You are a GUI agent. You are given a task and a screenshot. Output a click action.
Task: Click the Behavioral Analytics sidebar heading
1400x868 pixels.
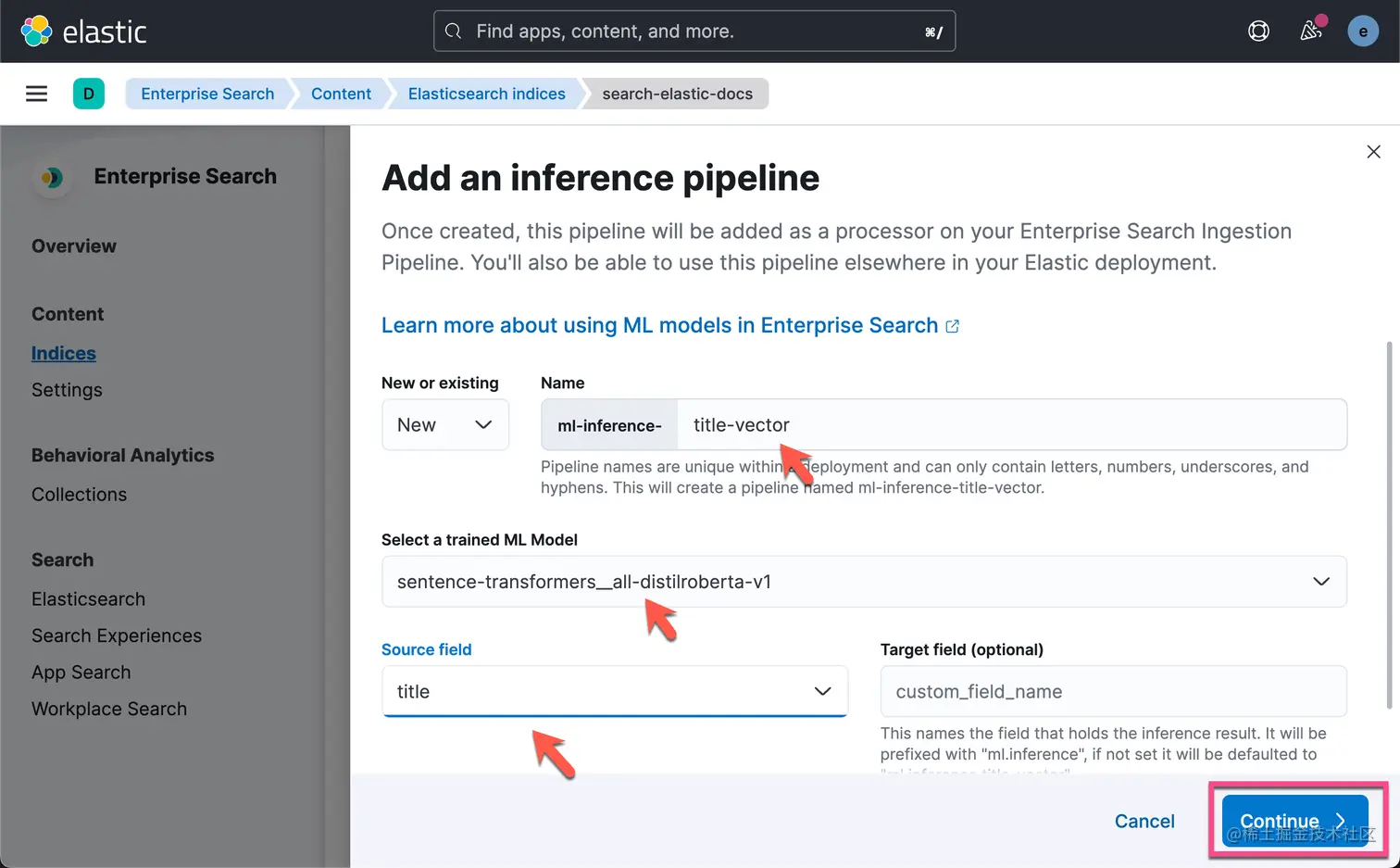coord(123,456)
